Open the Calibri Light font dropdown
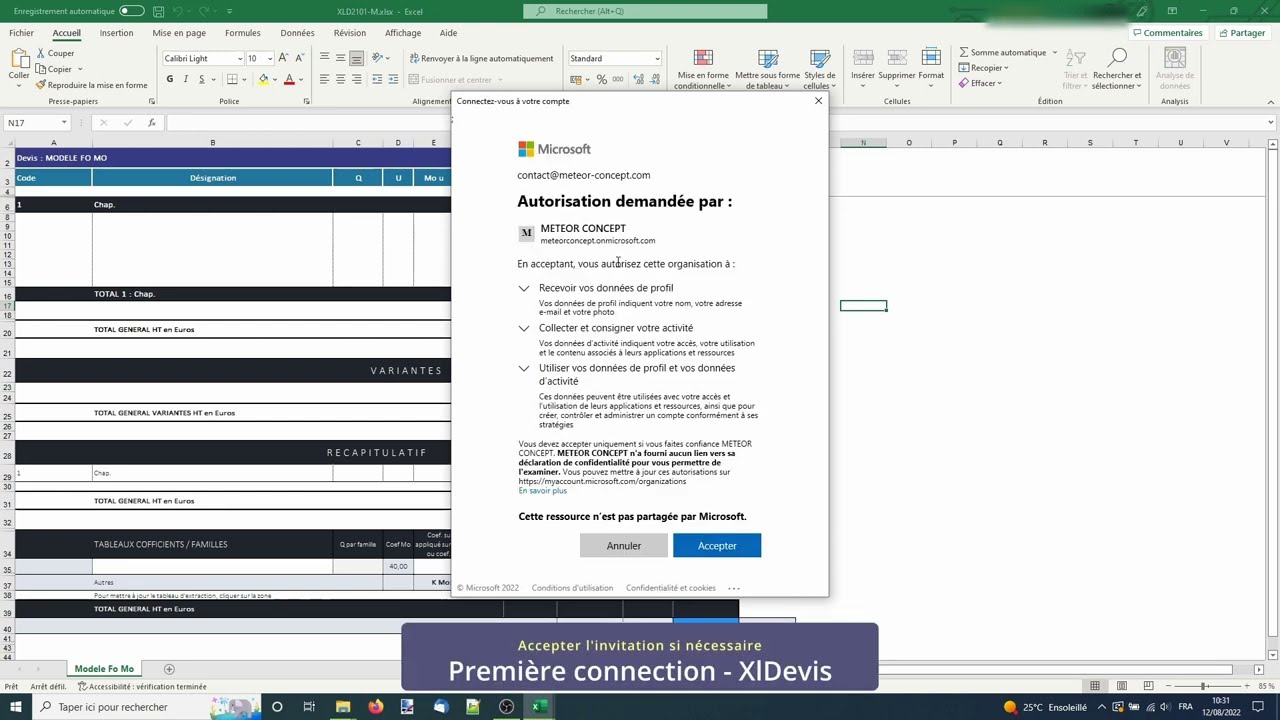 [240, 58]
